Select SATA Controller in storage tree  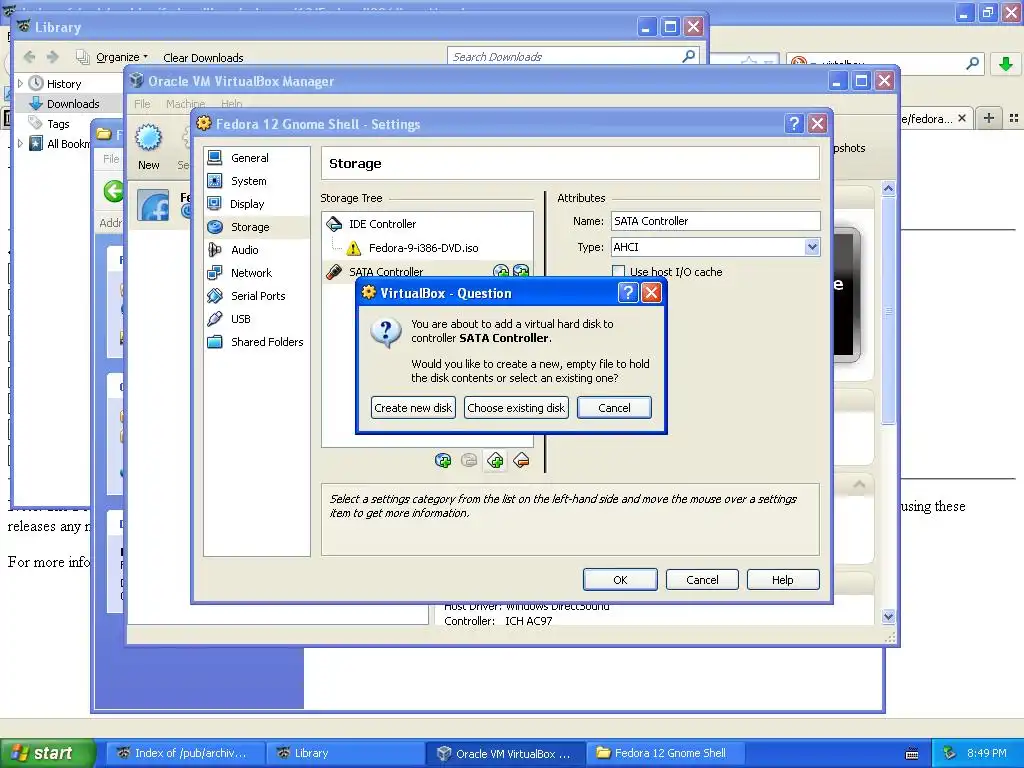[x=386, y=272]
